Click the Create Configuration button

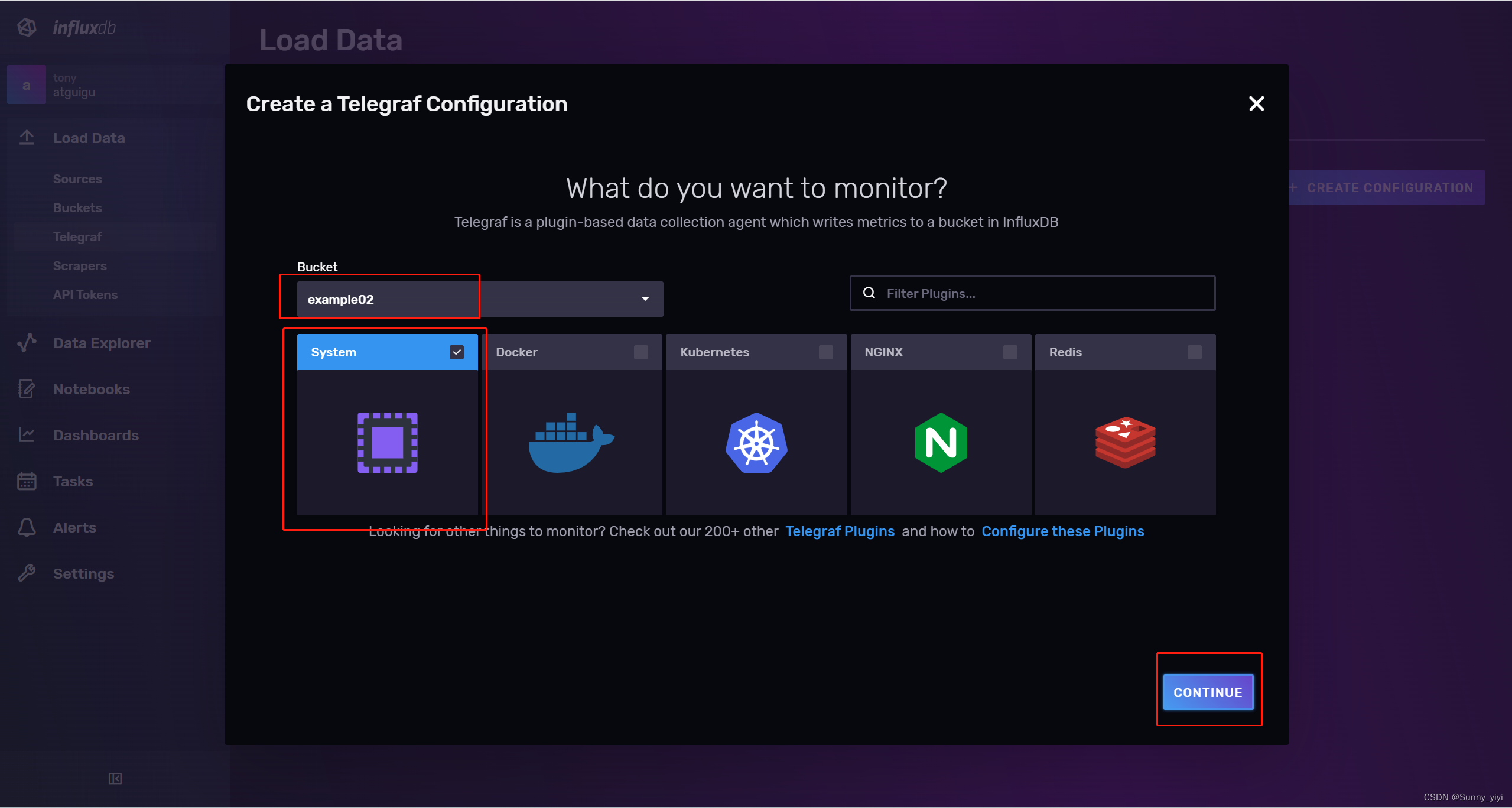1386,187
